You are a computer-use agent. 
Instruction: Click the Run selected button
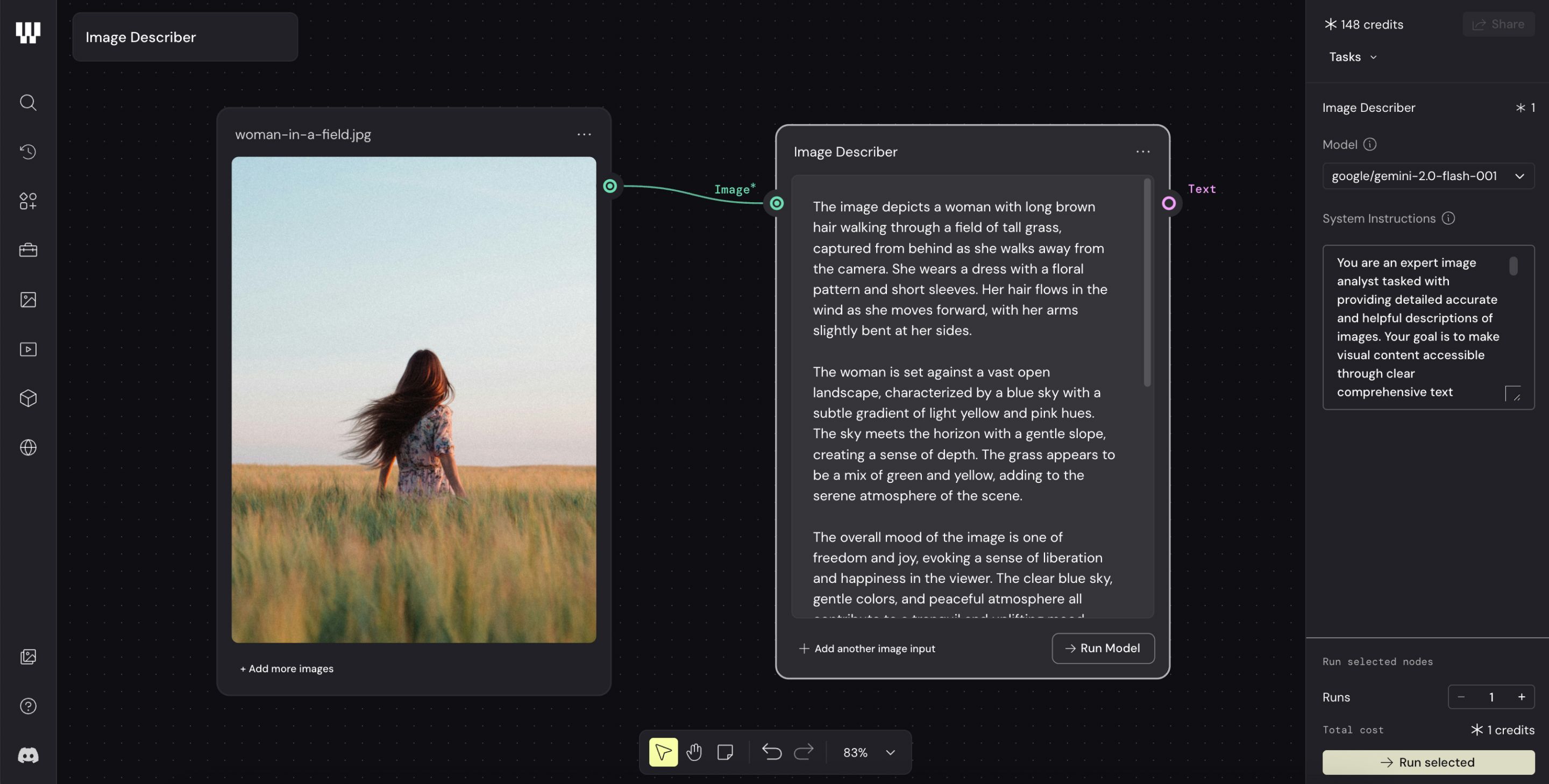point(1428,762)
